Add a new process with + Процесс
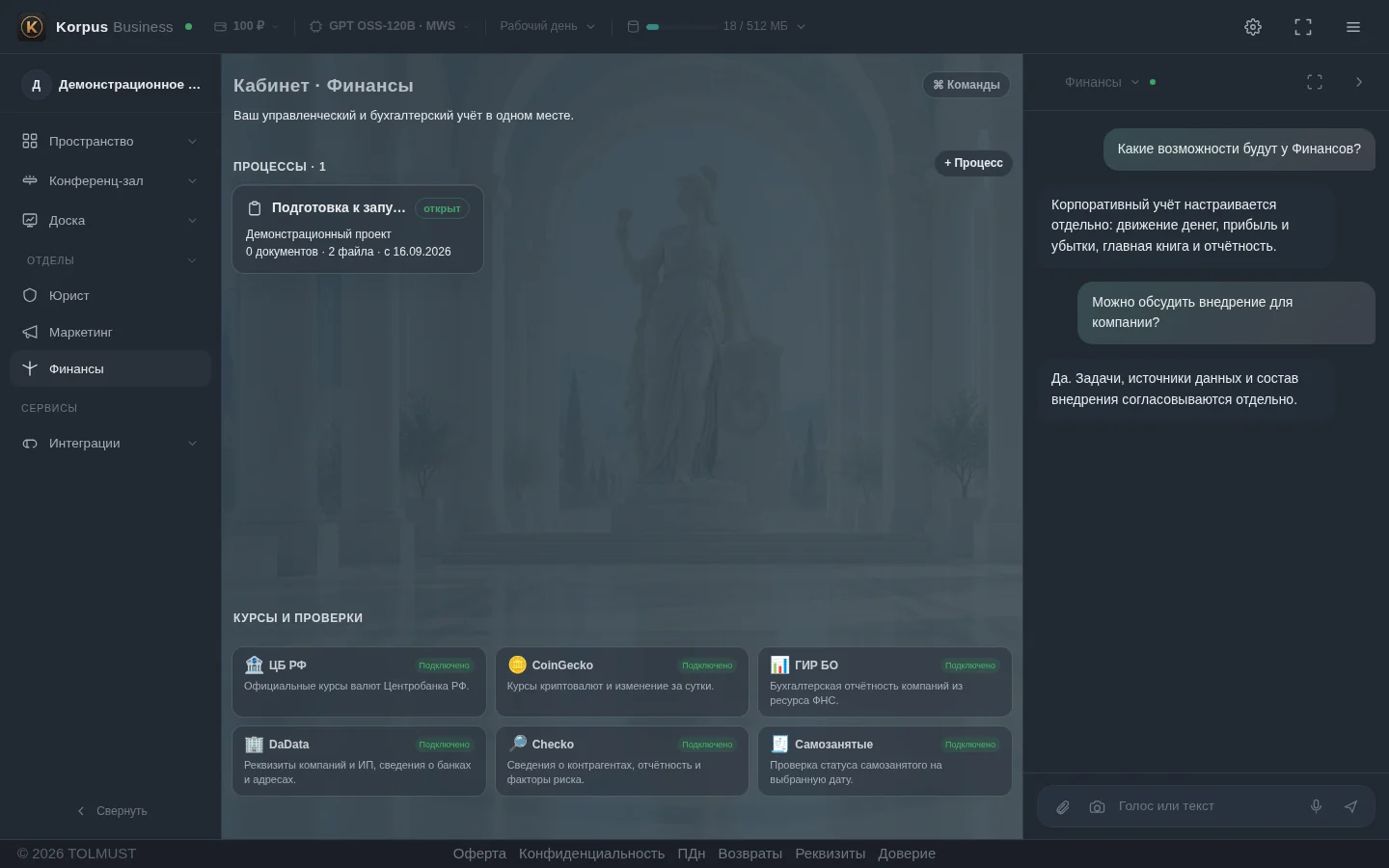This screenshot has width=1389, height=868. tap(973, 163)
